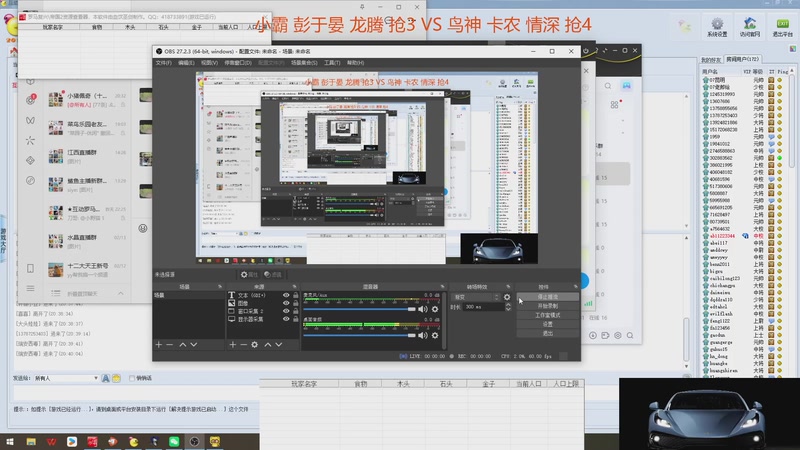Image resolution: width=800 pixels, height=450 pixels.
Task: Undock the 混音器 panel via header icon
Action: click(x=442, y=287)
